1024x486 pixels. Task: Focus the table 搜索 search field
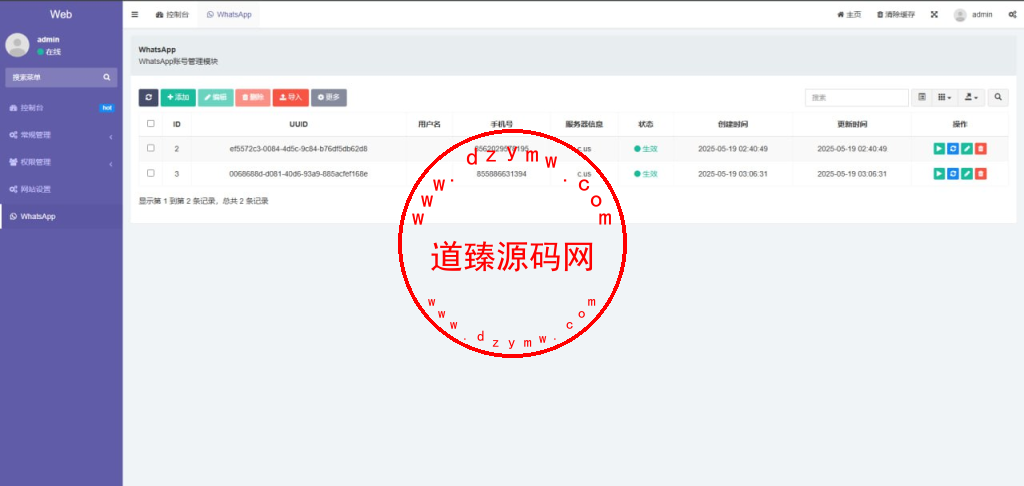(856, 97)
